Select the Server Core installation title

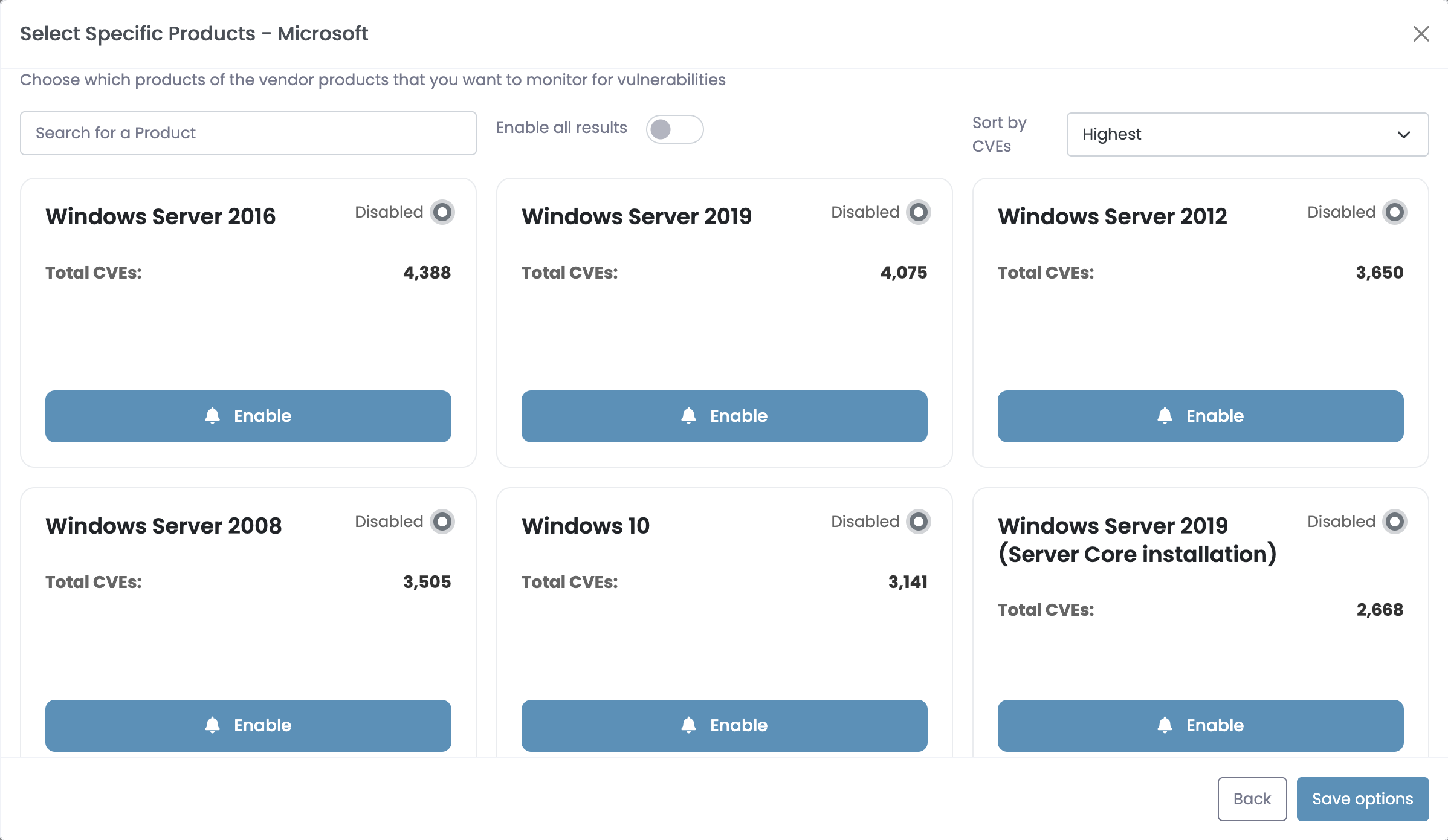click(1137, 540)
